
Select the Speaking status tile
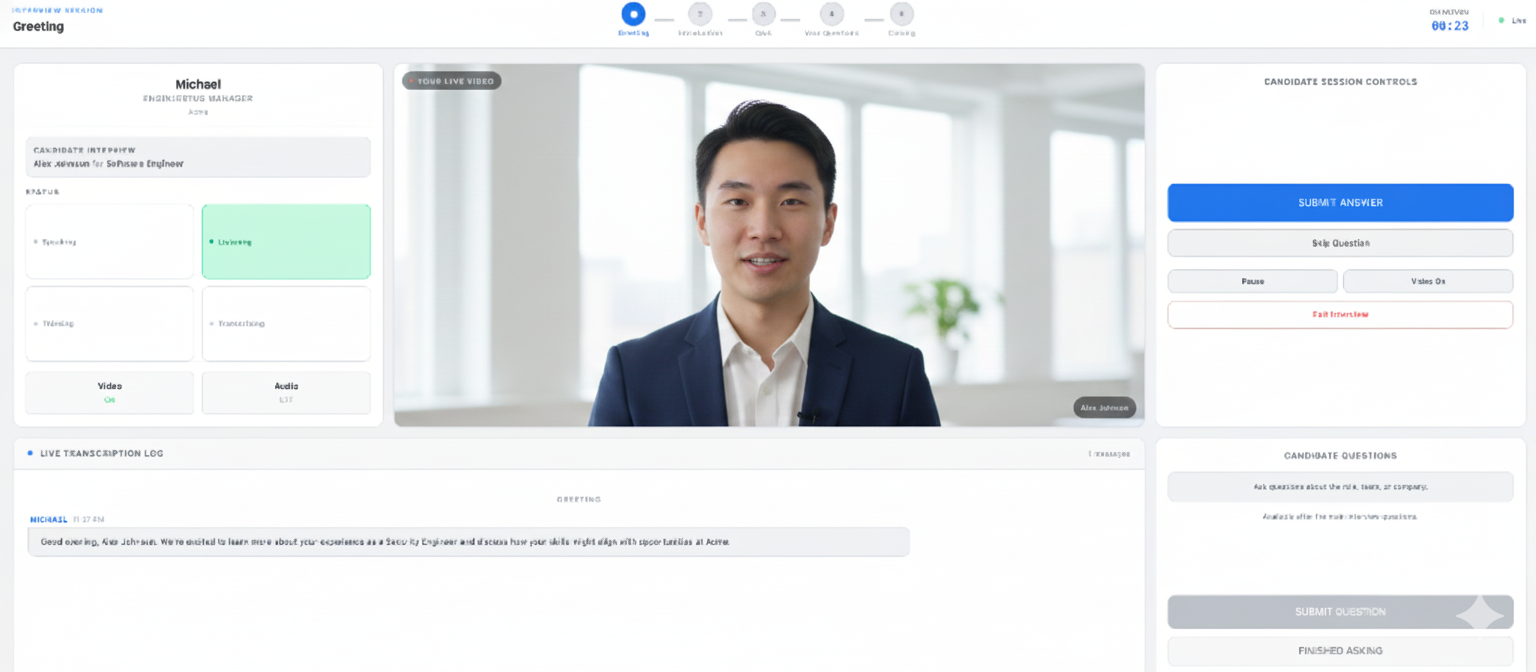[110, 242]
